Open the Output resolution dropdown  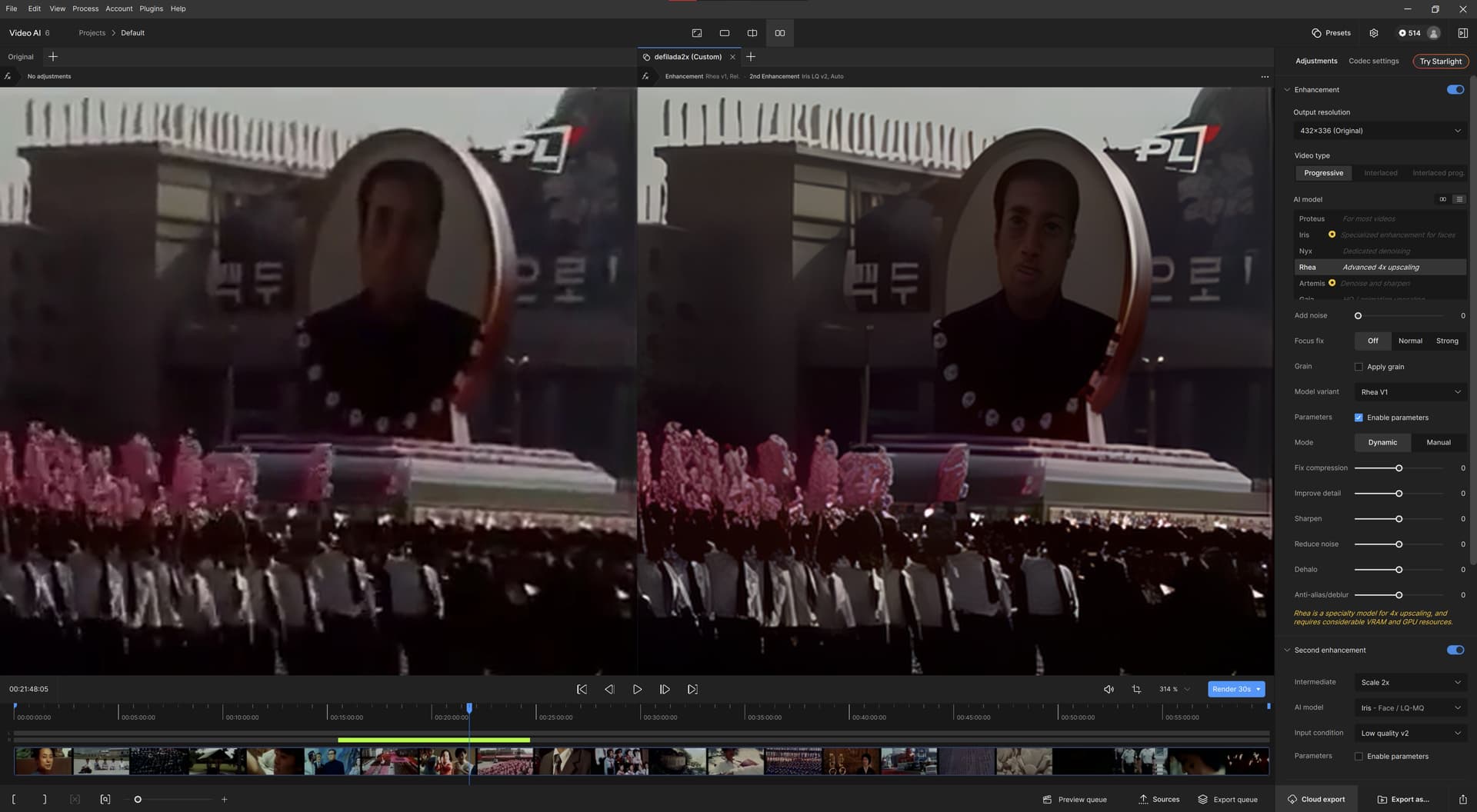tap(1379, 131)
